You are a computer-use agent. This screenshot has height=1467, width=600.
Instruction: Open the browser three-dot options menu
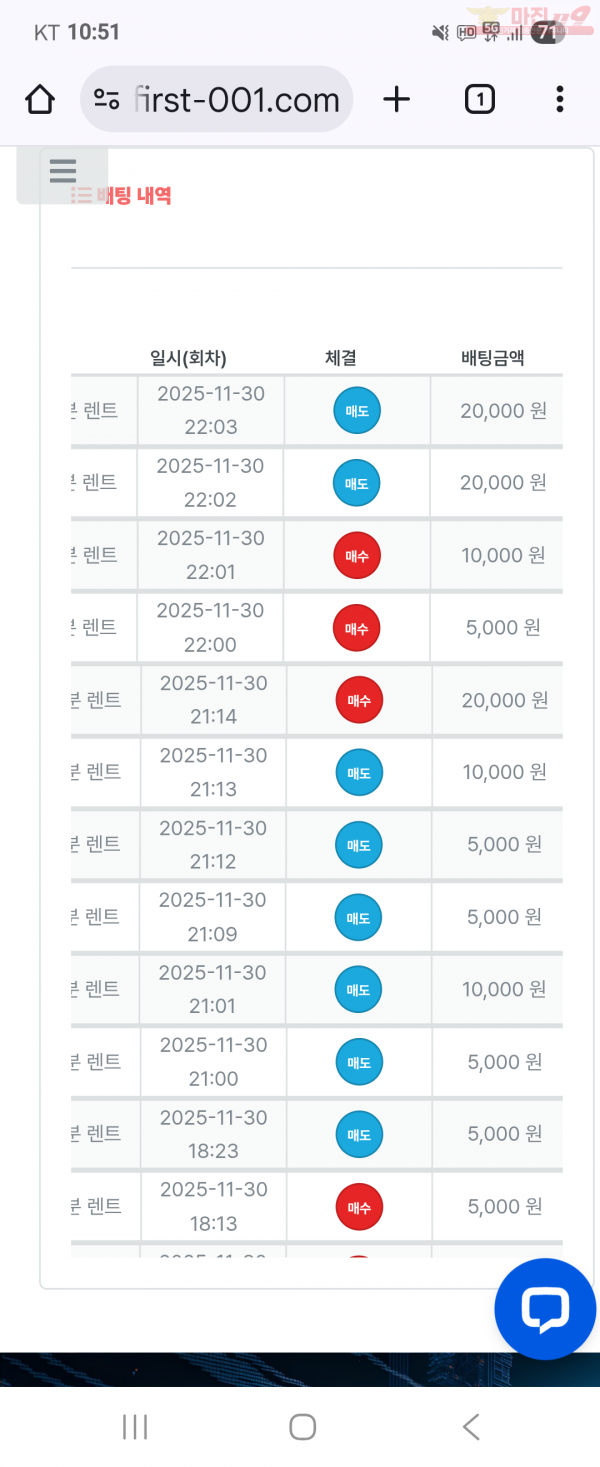click(x=559, y=99)
